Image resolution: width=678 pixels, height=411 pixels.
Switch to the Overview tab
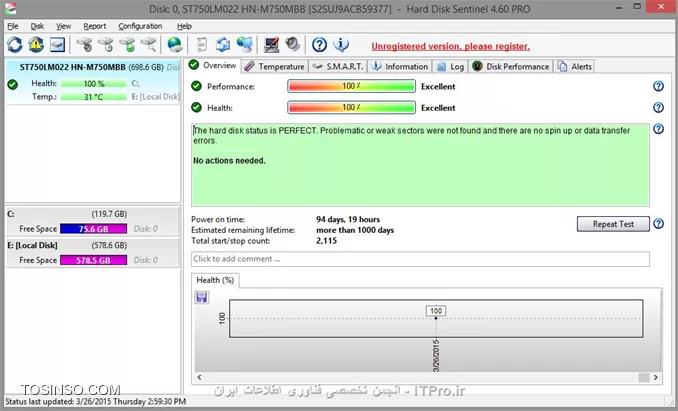(x=213, y=65)
